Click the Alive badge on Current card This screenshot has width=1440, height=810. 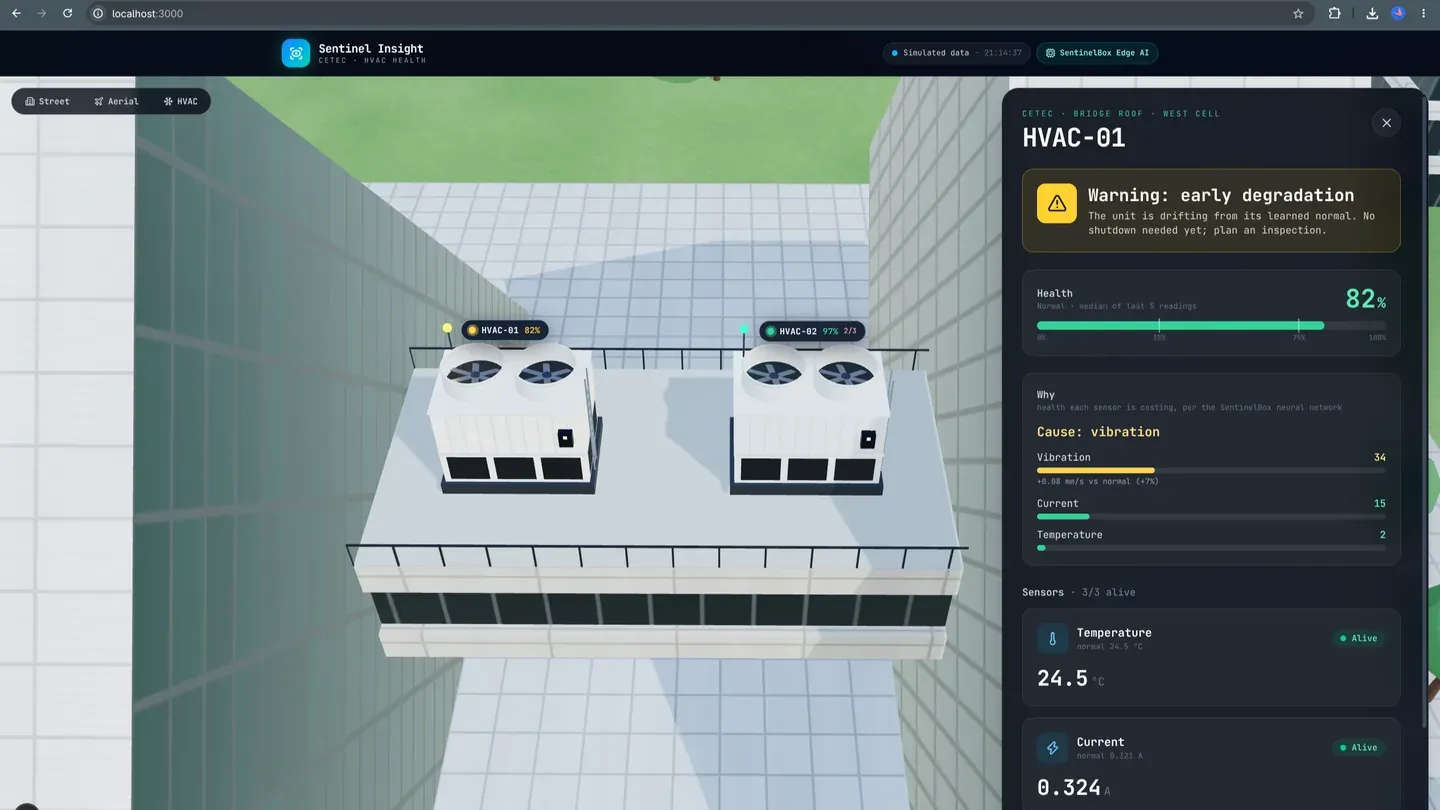[x=1358, y=747]
